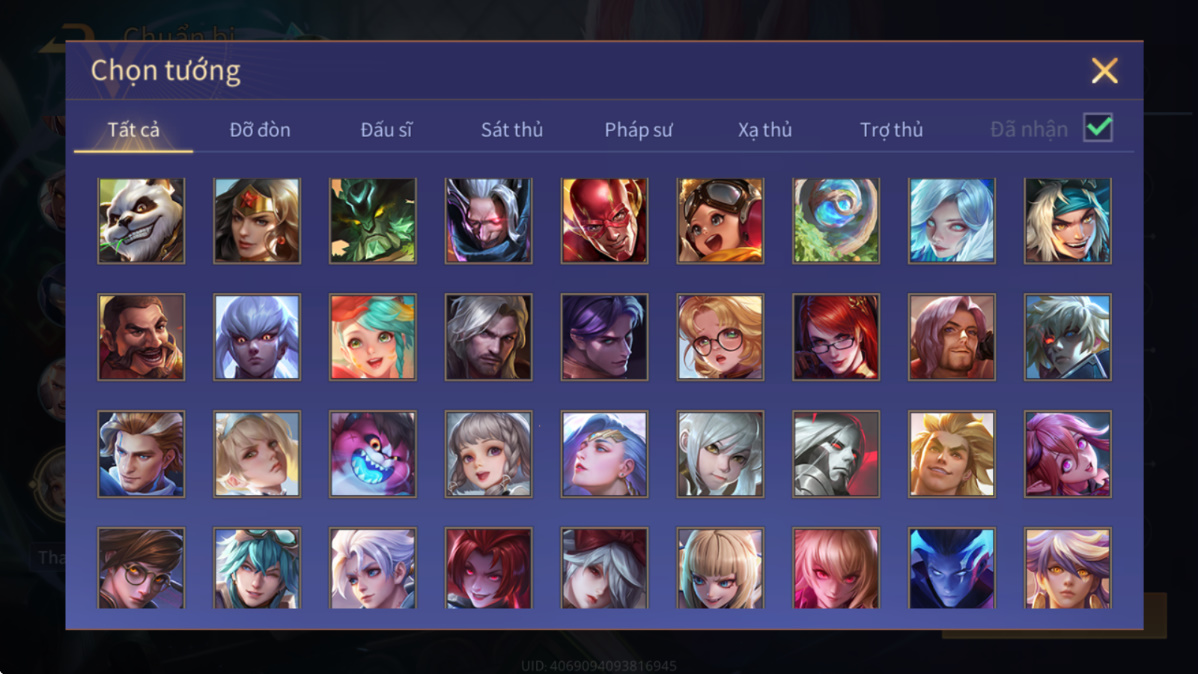The image size is (1198, 674).
Task: Filter heroes by Sát thủ tab
Action: [512, 130]
